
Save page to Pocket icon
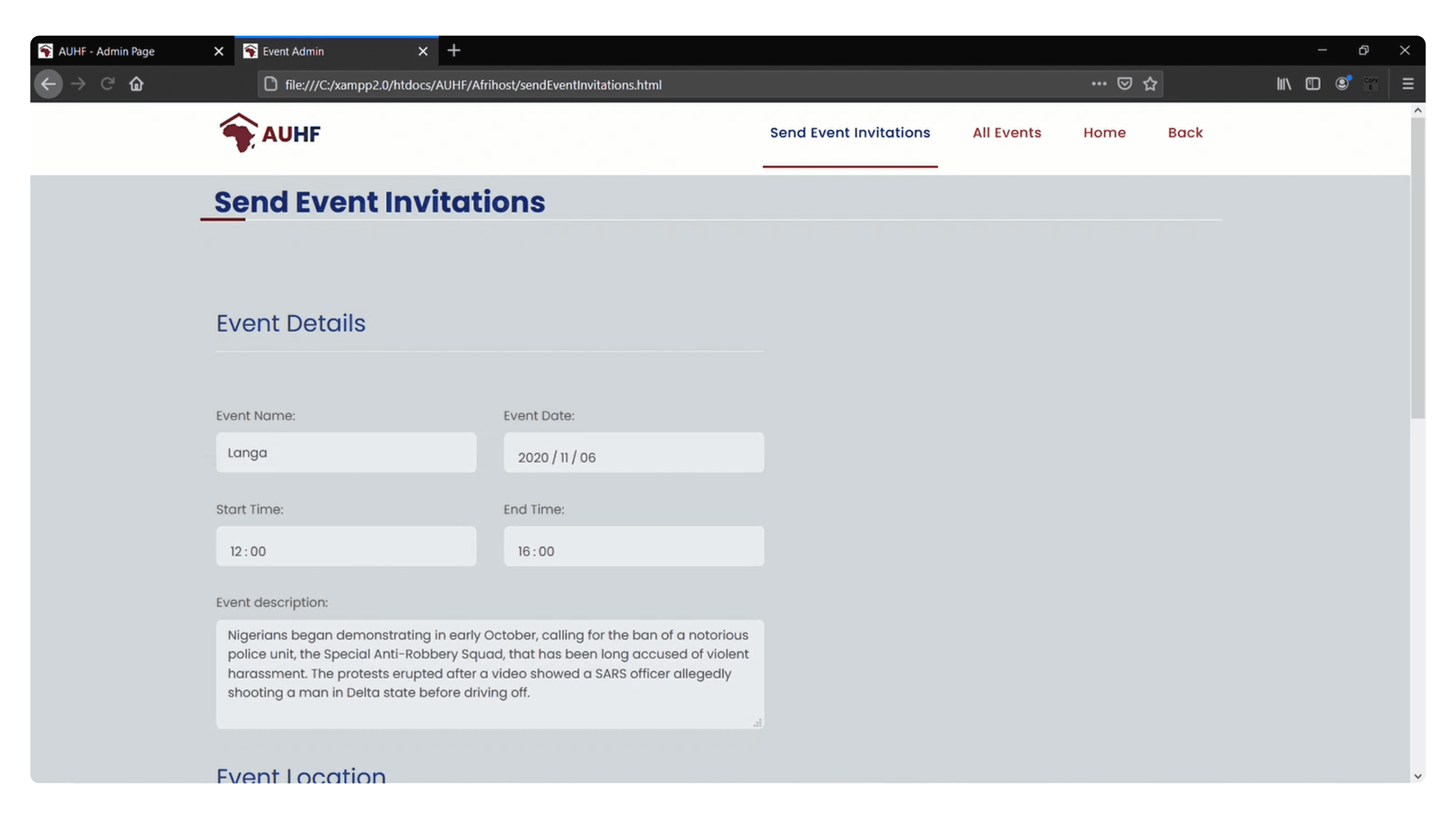[x=1125, y=84]
